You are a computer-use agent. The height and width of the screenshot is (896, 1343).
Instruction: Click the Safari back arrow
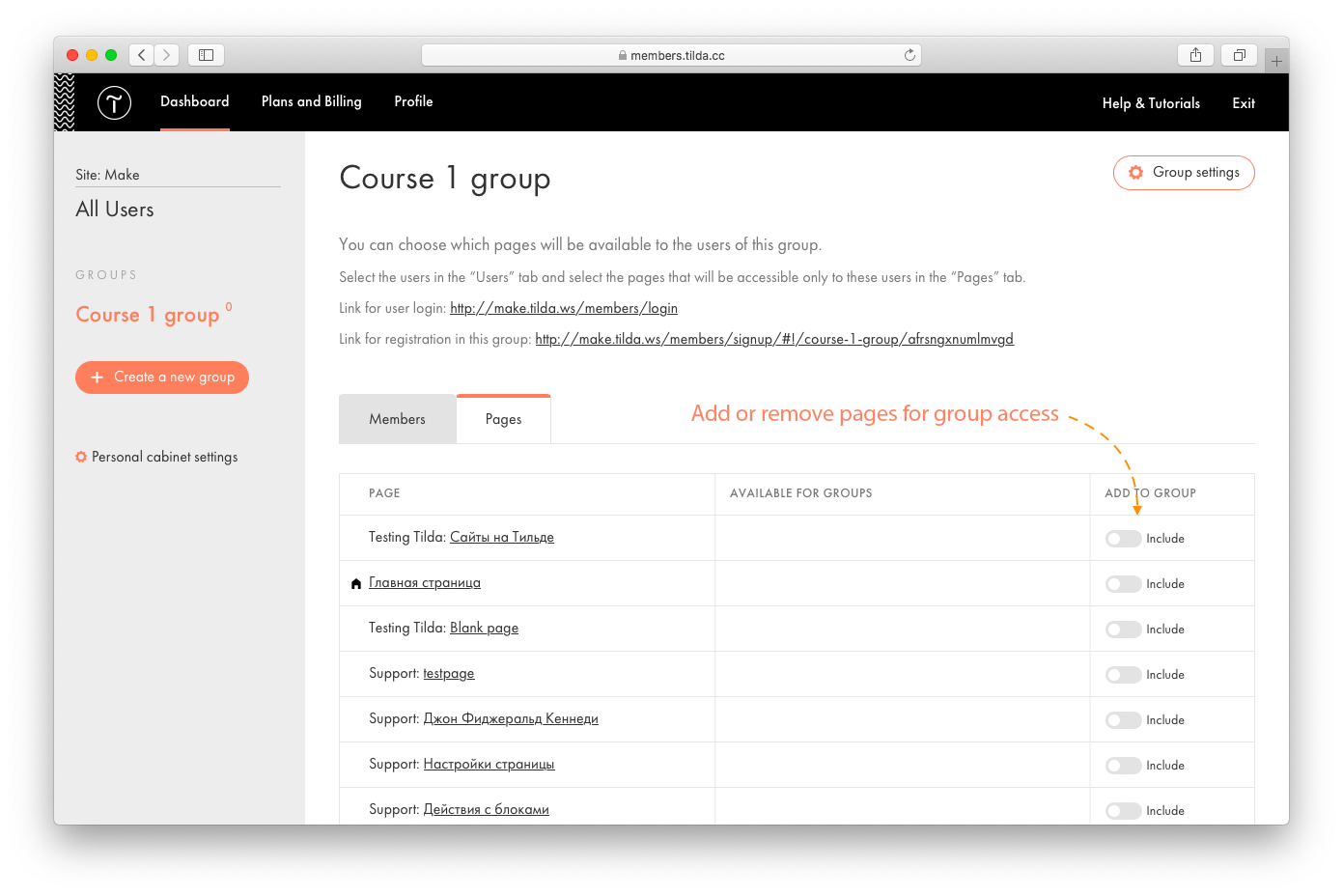point(142,55)
